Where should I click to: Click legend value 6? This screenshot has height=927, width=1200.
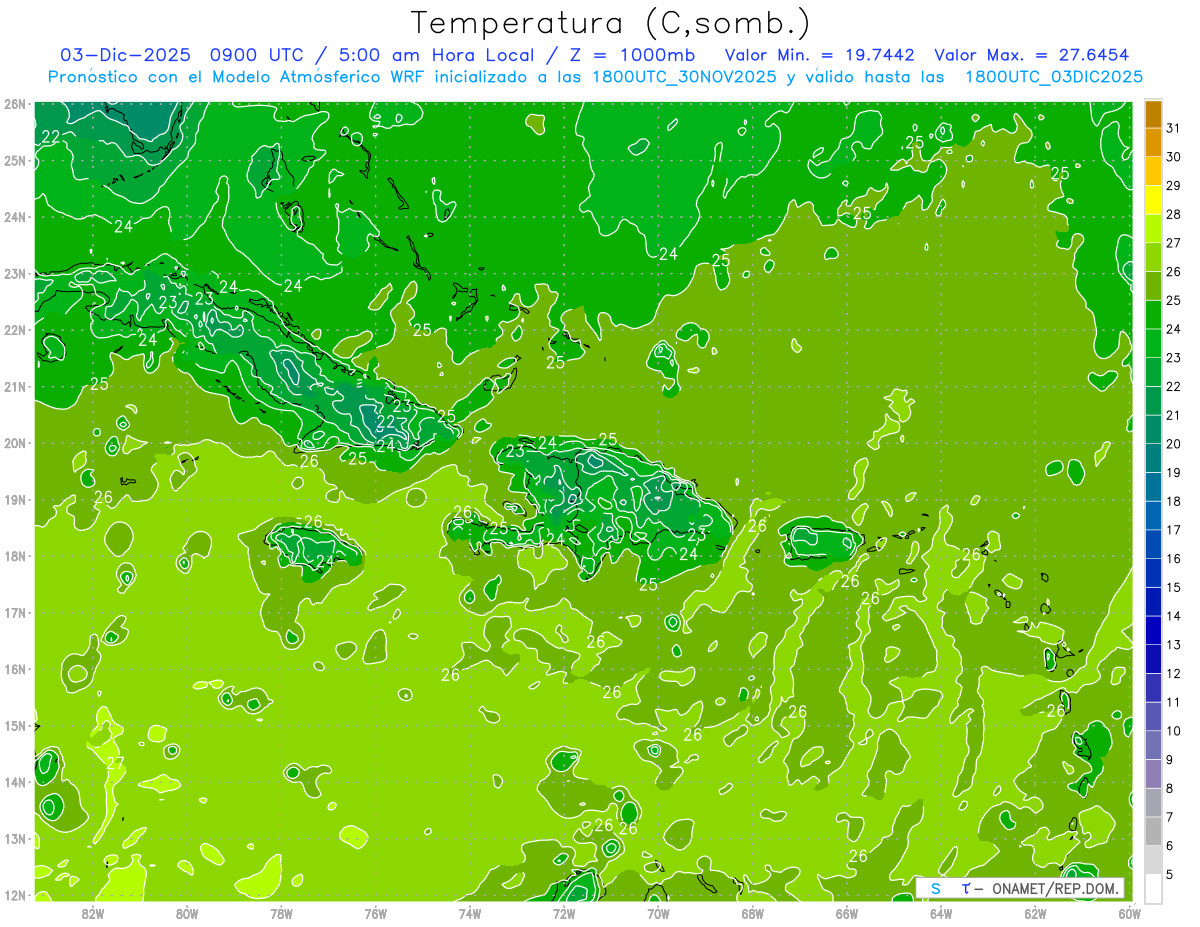(x=1170, y=846)
